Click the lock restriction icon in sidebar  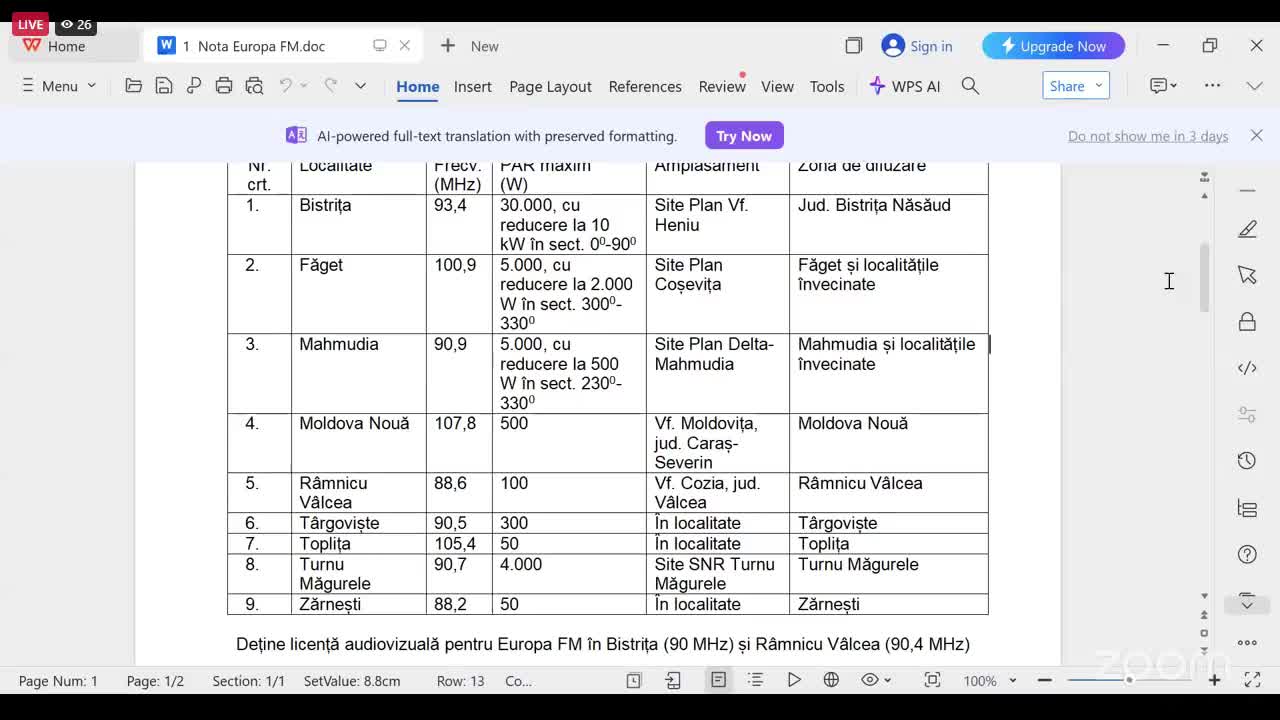(1247, 322)
